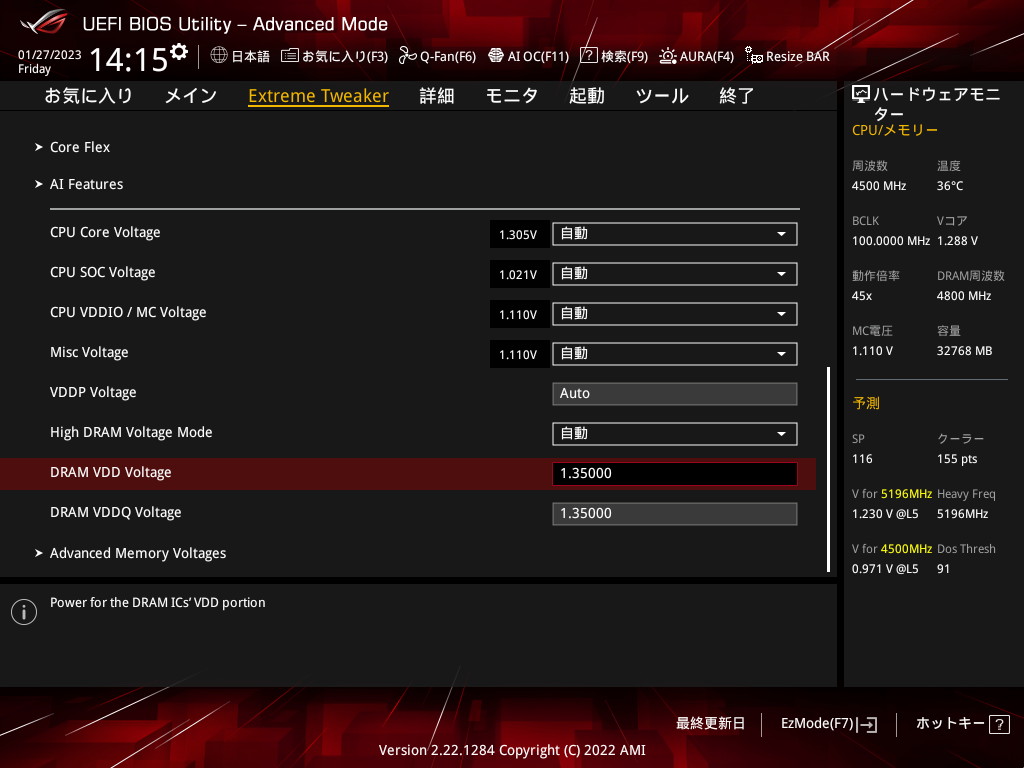Image resolution: width=1024 pixels, height=768 pixels.
Task: Click the 4500 MHz frequency value
Action: [879, 186]
